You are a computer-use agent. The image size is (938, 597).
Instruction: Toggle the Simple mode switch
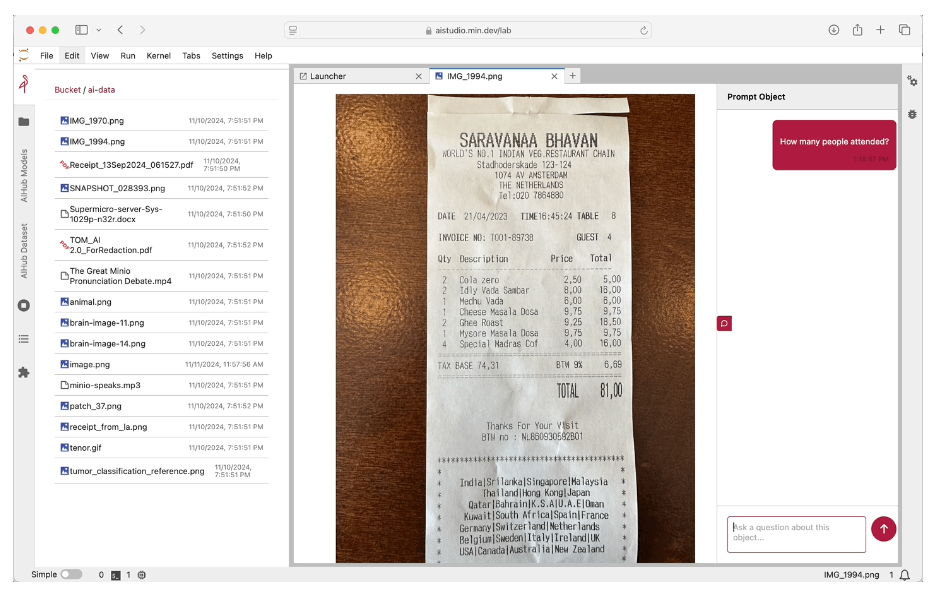click(71, 575)
